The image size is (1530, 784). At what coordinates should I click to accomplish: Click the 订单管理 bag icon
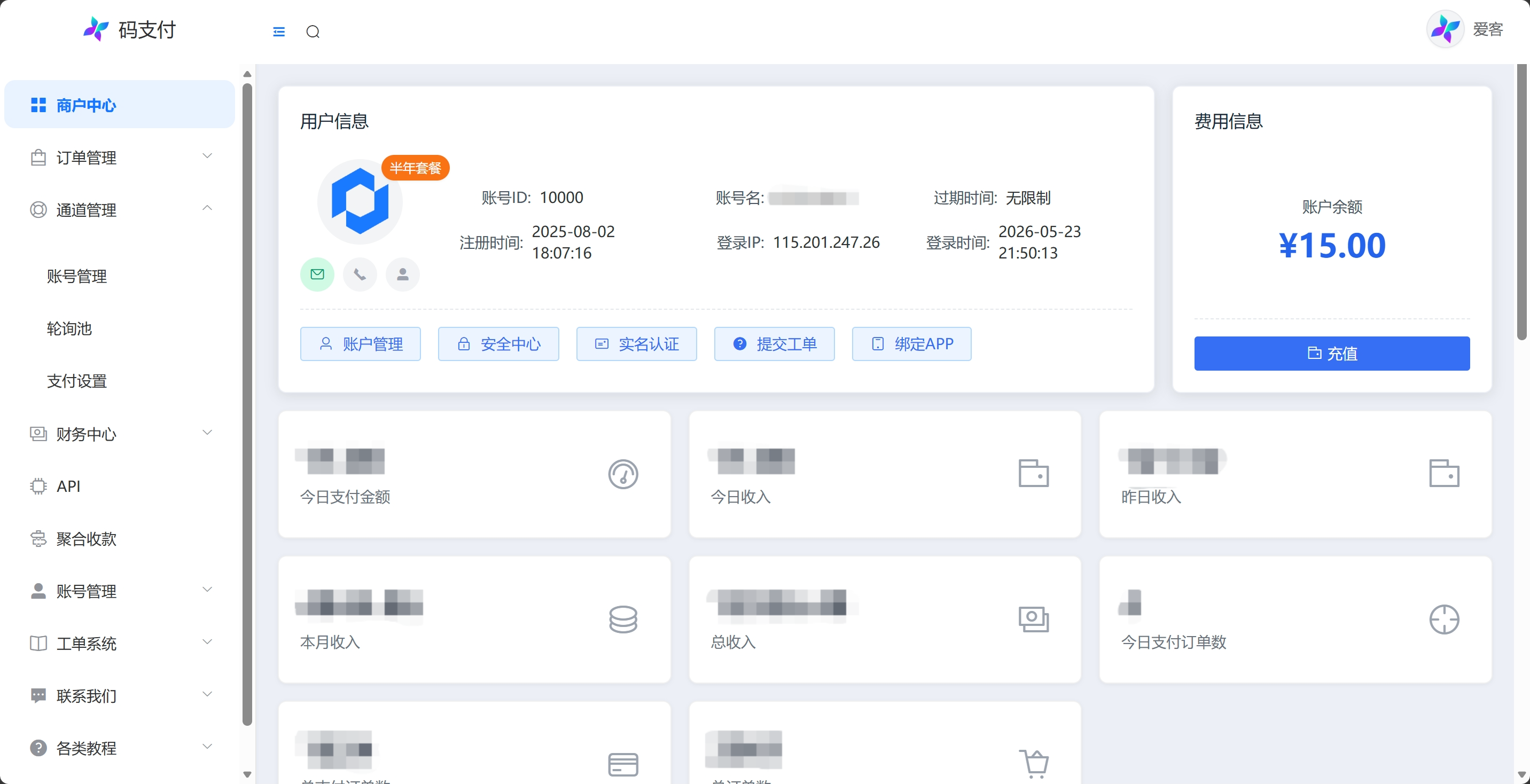point(38,158)
